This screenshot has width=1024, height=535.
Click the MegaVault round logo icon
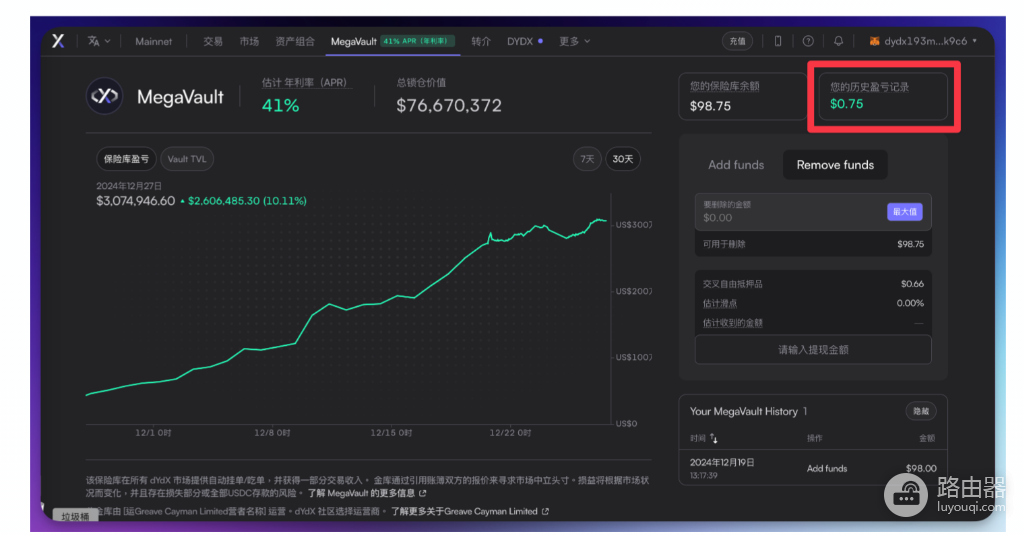click(104, 97)
